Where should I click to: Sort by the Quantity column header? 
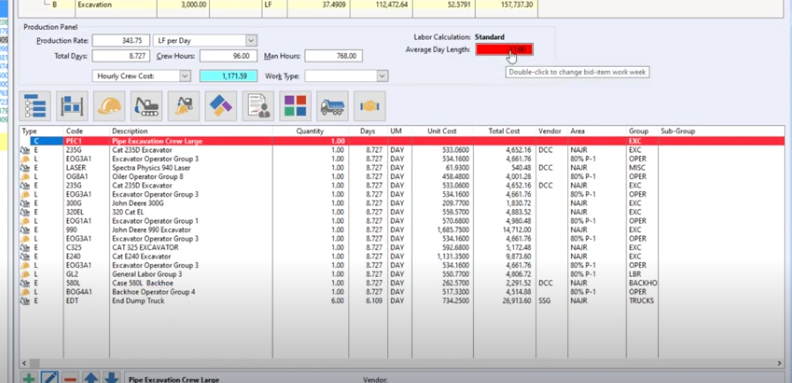[x=311, y=131]
